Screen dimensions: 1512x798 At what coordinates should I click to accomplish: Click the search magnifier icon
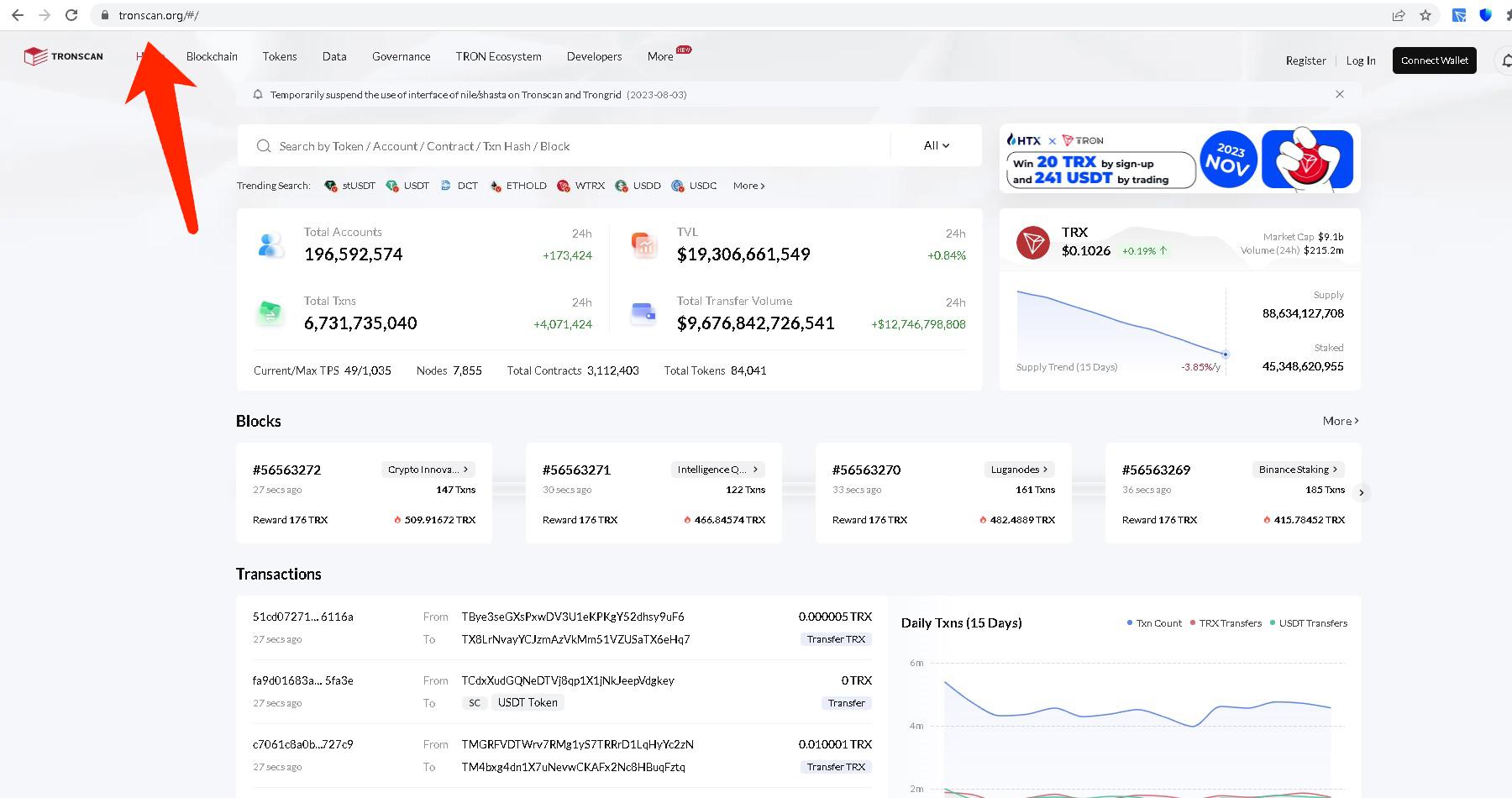(264, 146)
